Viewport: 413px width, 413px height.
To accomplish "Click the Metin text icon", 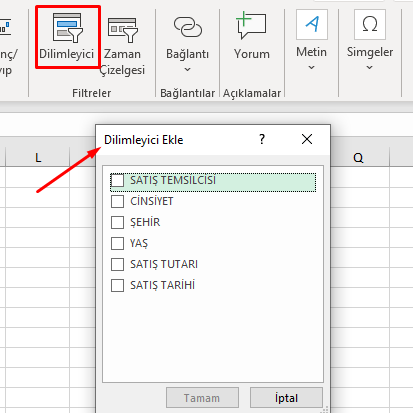I will point(312,24).
